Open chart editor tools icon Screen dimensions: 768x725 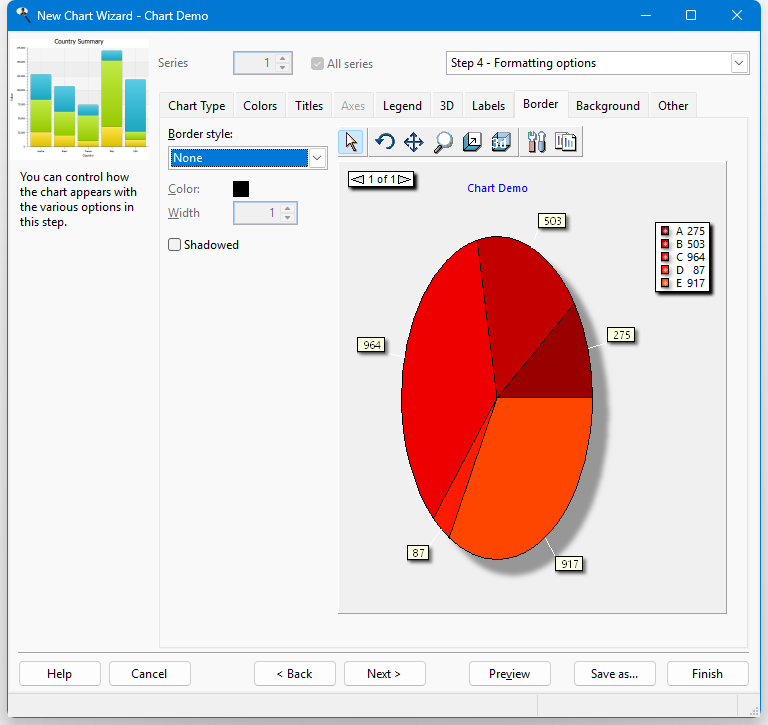point(536,142)
